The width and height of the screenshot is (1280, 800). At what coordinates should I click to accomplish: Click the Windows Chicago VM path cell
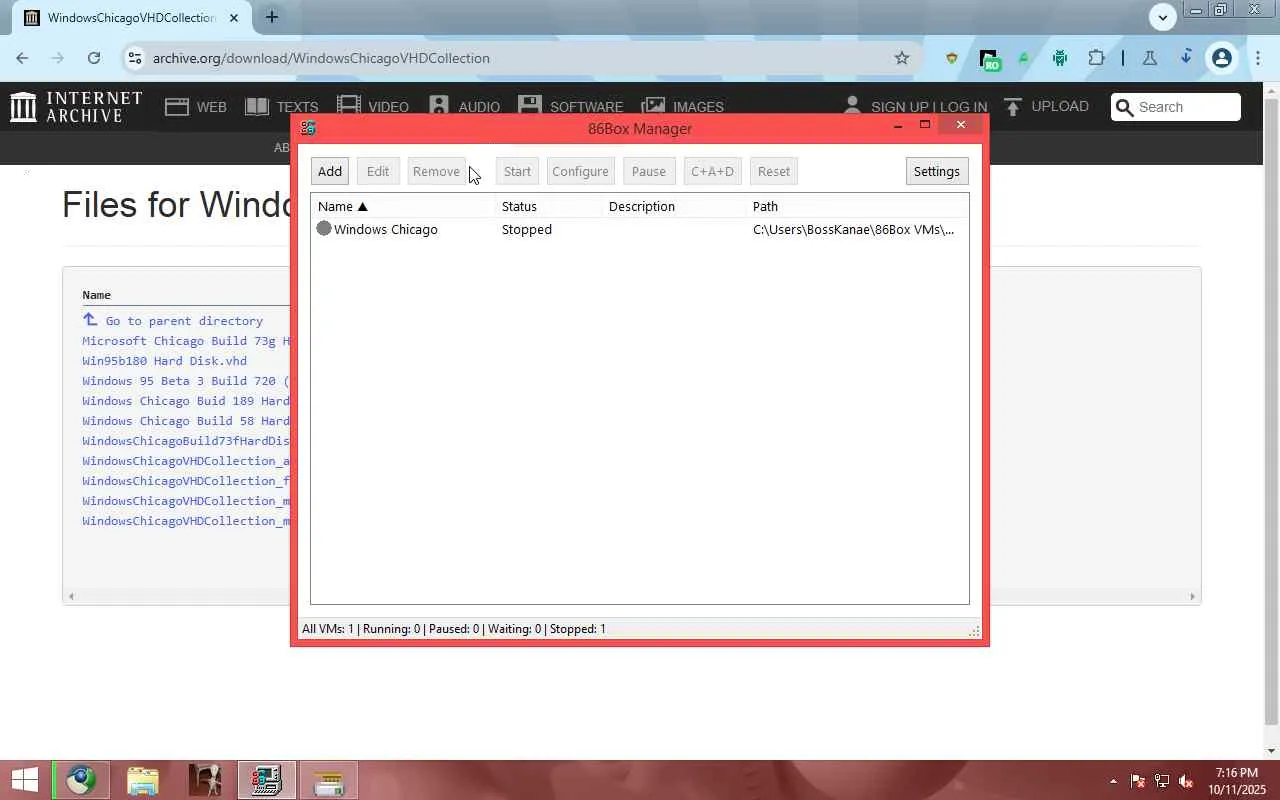(853, 229)
